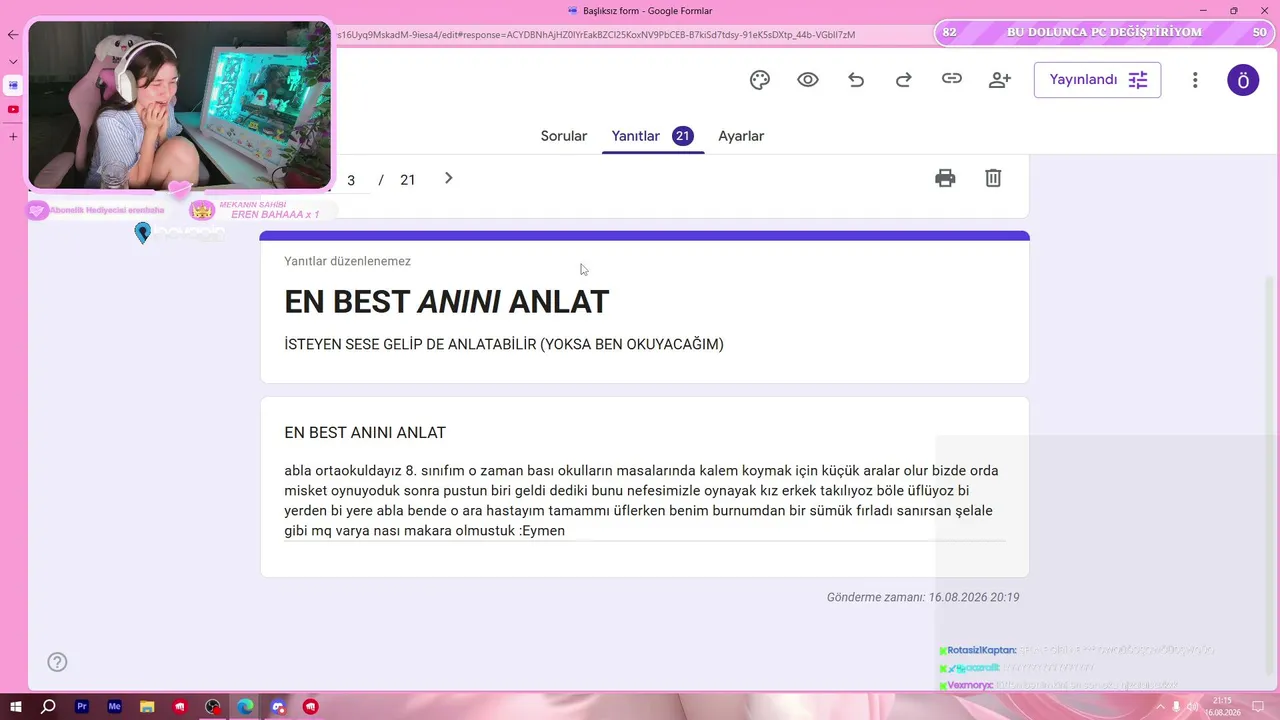Image resolution: width=1280 pixels, height=720 pixels.
Task: Redo the last action in Forms
Action: click(x=904, y=80)
